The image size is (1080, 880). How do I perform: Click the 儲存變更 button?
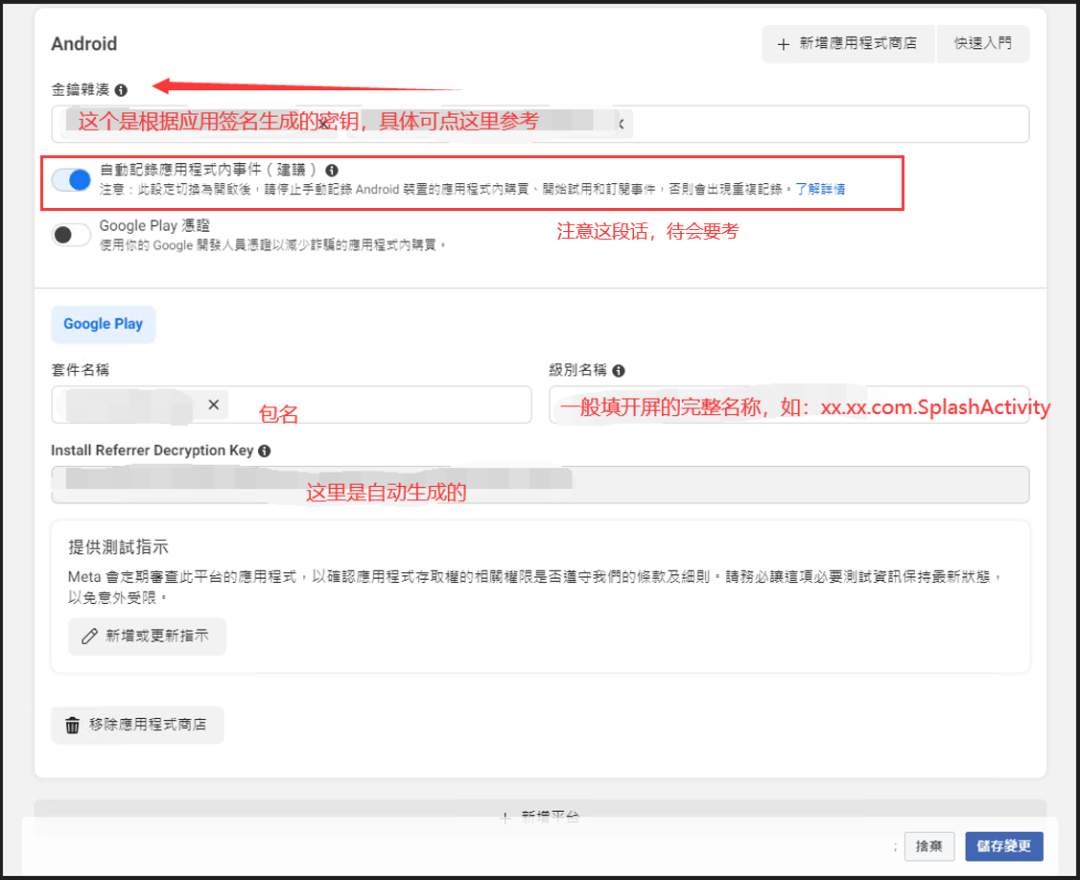[1003, 845]
